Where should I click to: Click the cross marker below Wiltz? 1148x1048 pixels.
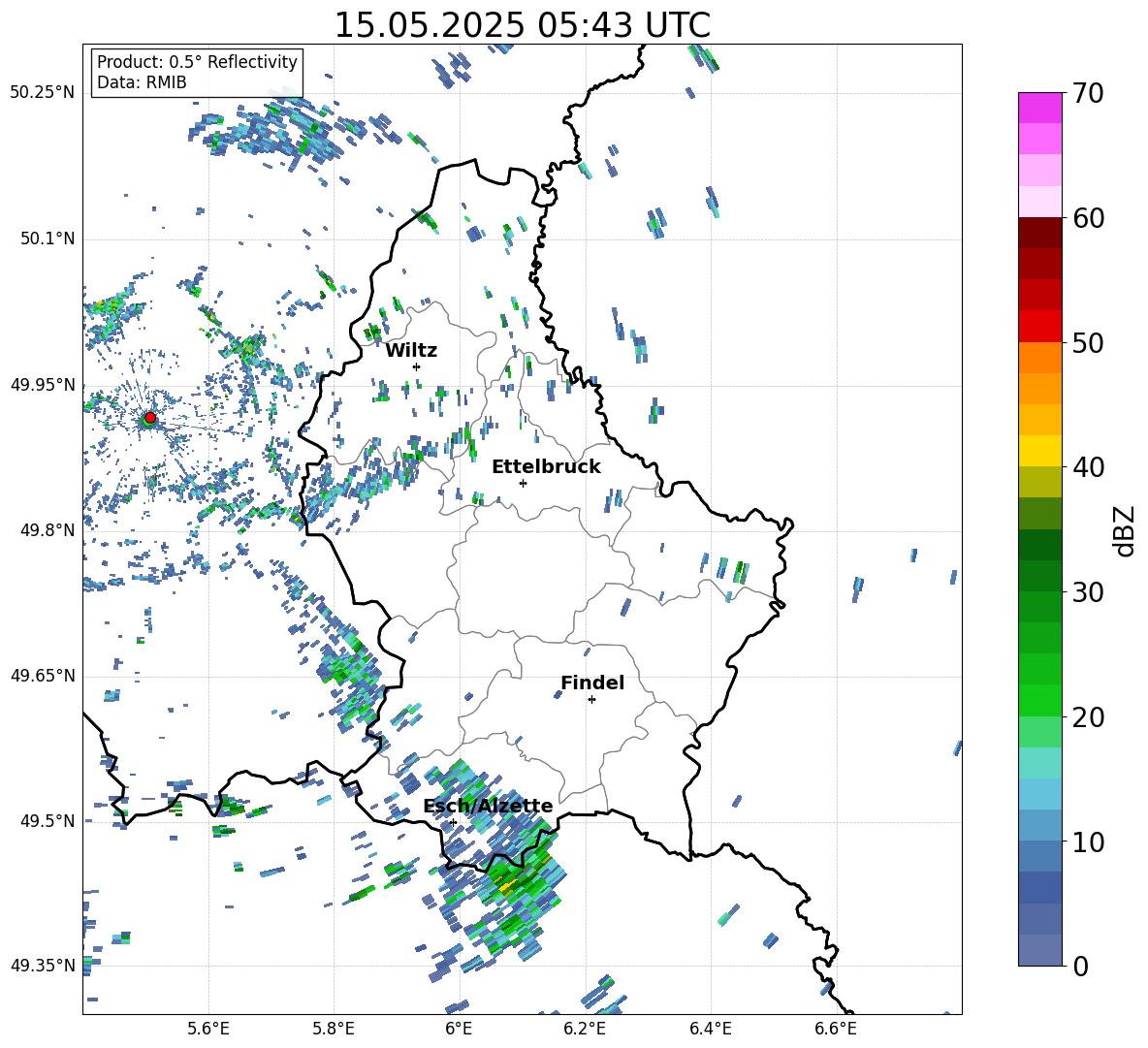point(417,366)
